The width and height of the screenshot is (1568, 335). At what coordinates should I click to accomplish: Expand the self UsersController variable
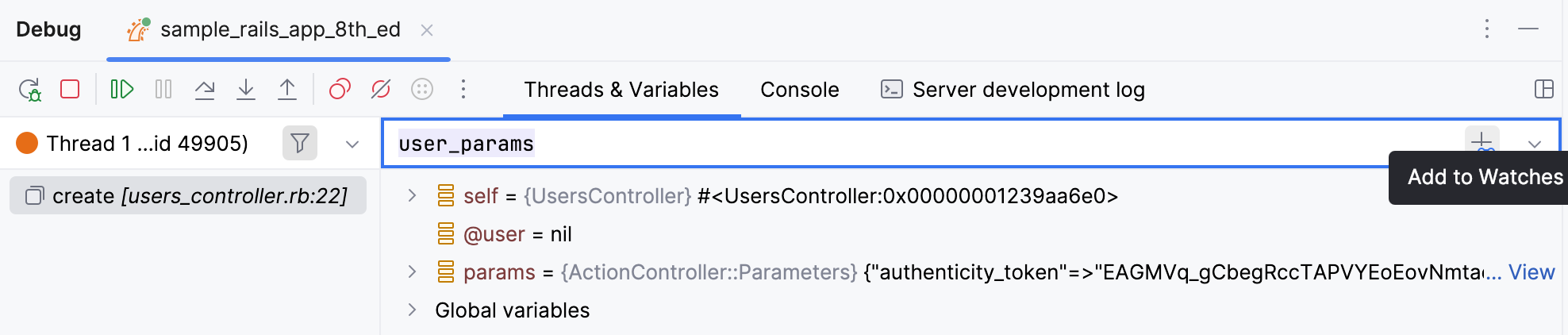(x=412, y=195)
